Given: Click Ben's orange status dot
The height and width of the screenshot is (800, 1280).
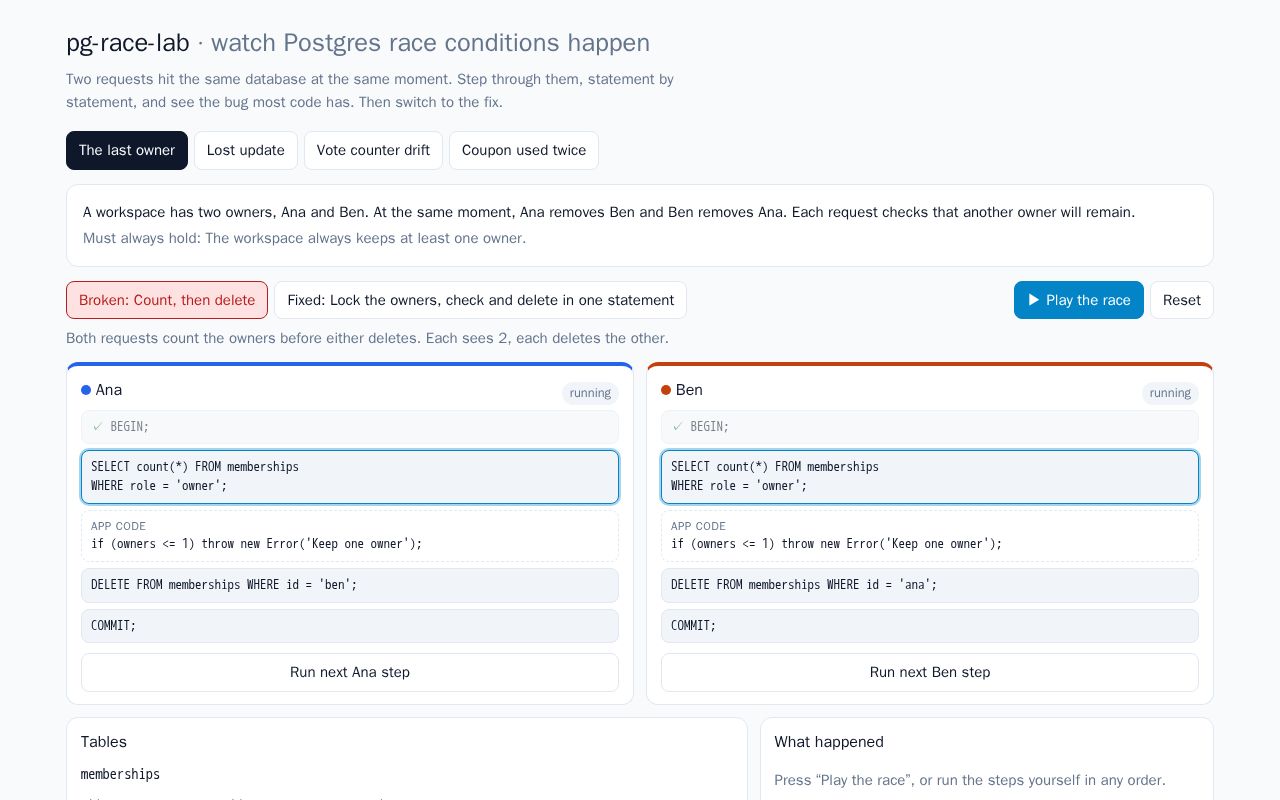Looking at the screenshot, I should 666,390.
